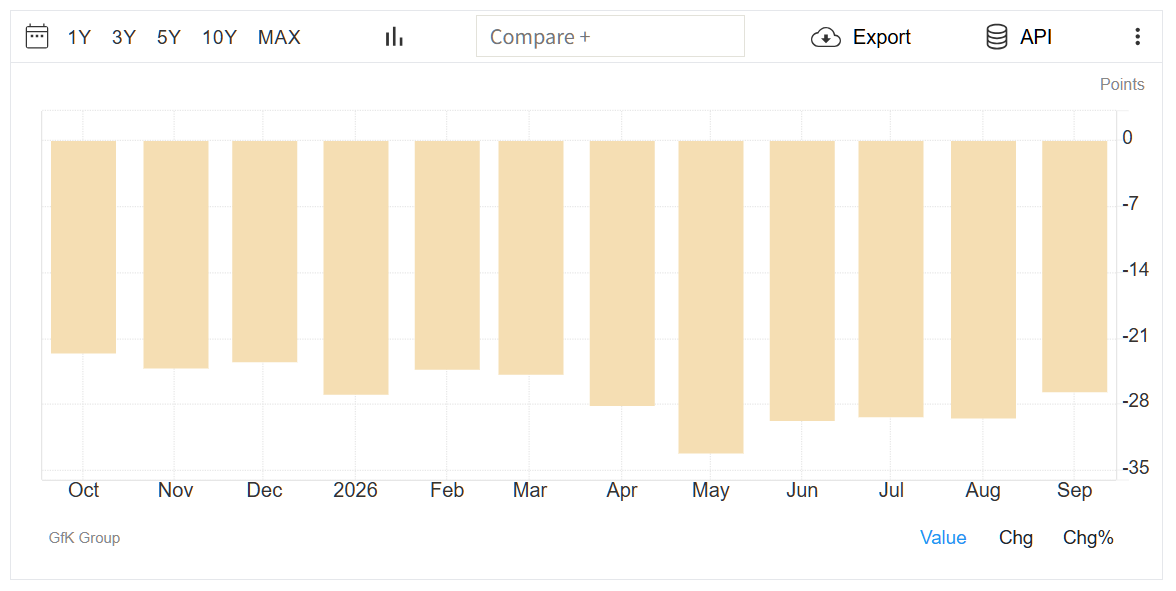Click the GfK Group source link
This screenshot has height=591, width=1176.
coord(84,538)
